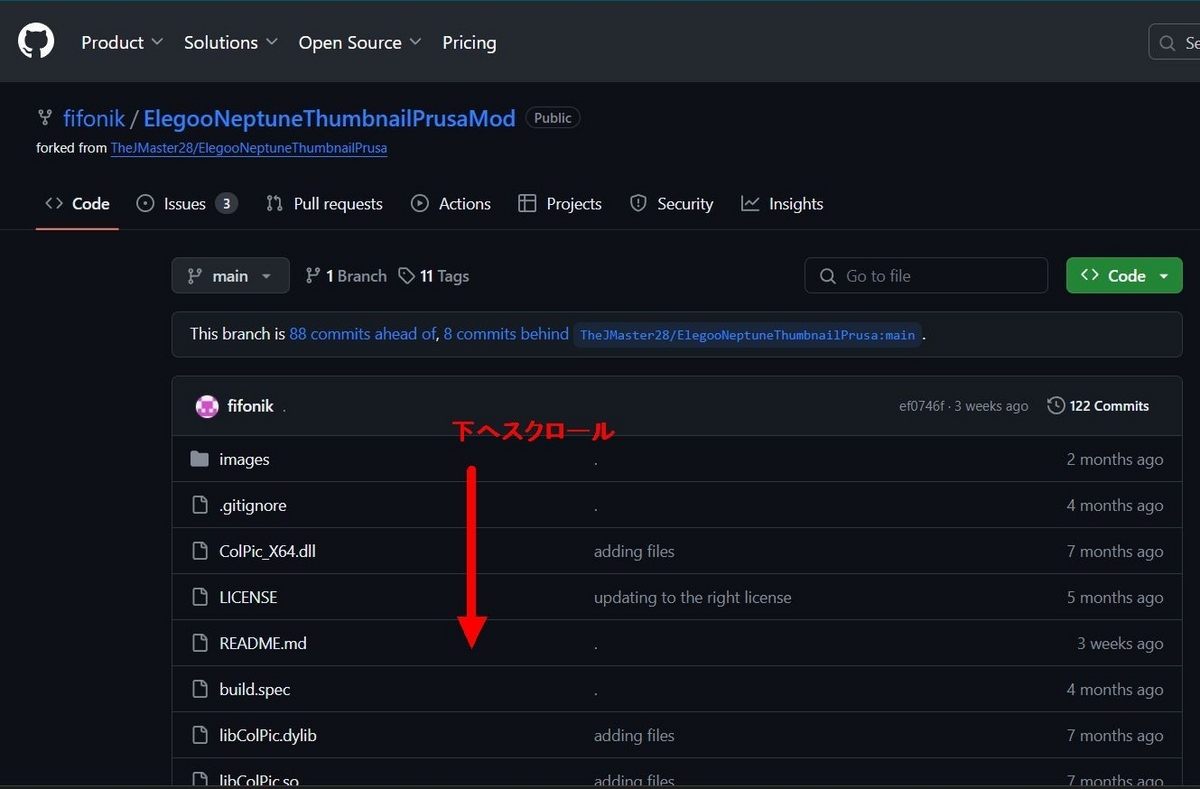Open the LICENSE file
The width and height of the screenshot is (1200, 789).
click(x=248, y=598)
